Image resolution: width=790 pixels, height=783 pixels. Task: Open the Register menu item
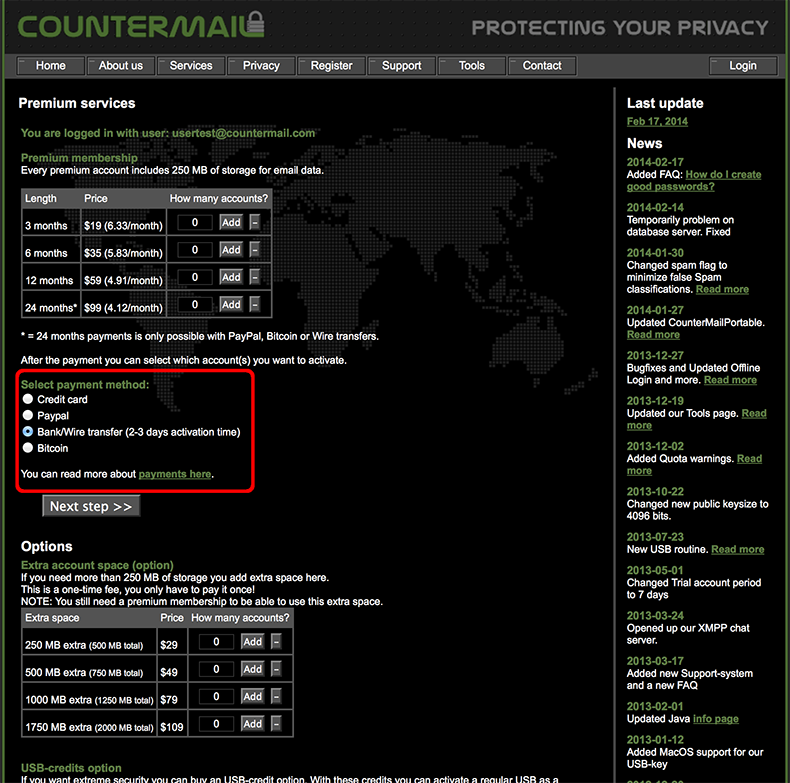[332, 66]
